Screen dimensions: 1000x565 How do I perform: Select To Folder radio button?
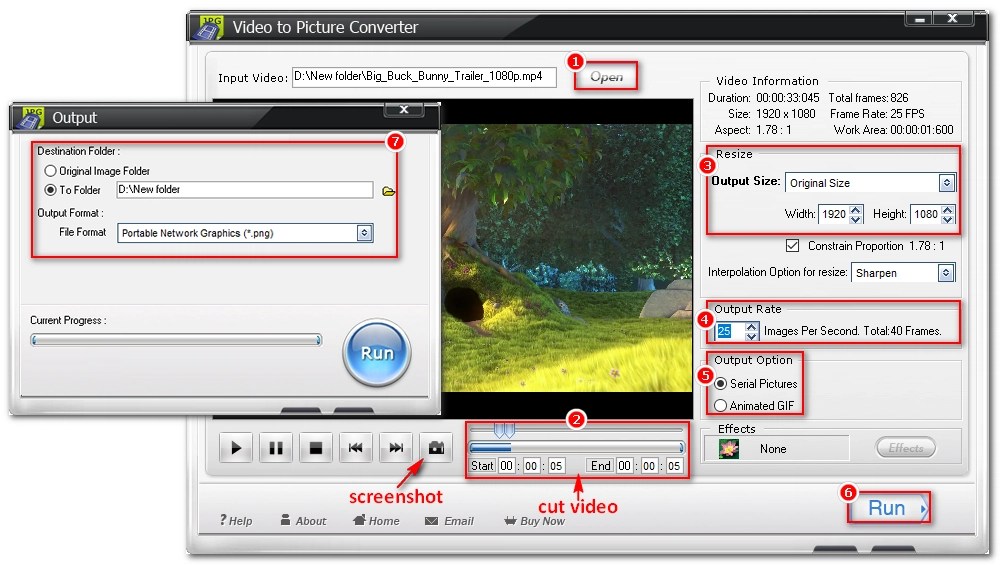[x=50, y=190]
